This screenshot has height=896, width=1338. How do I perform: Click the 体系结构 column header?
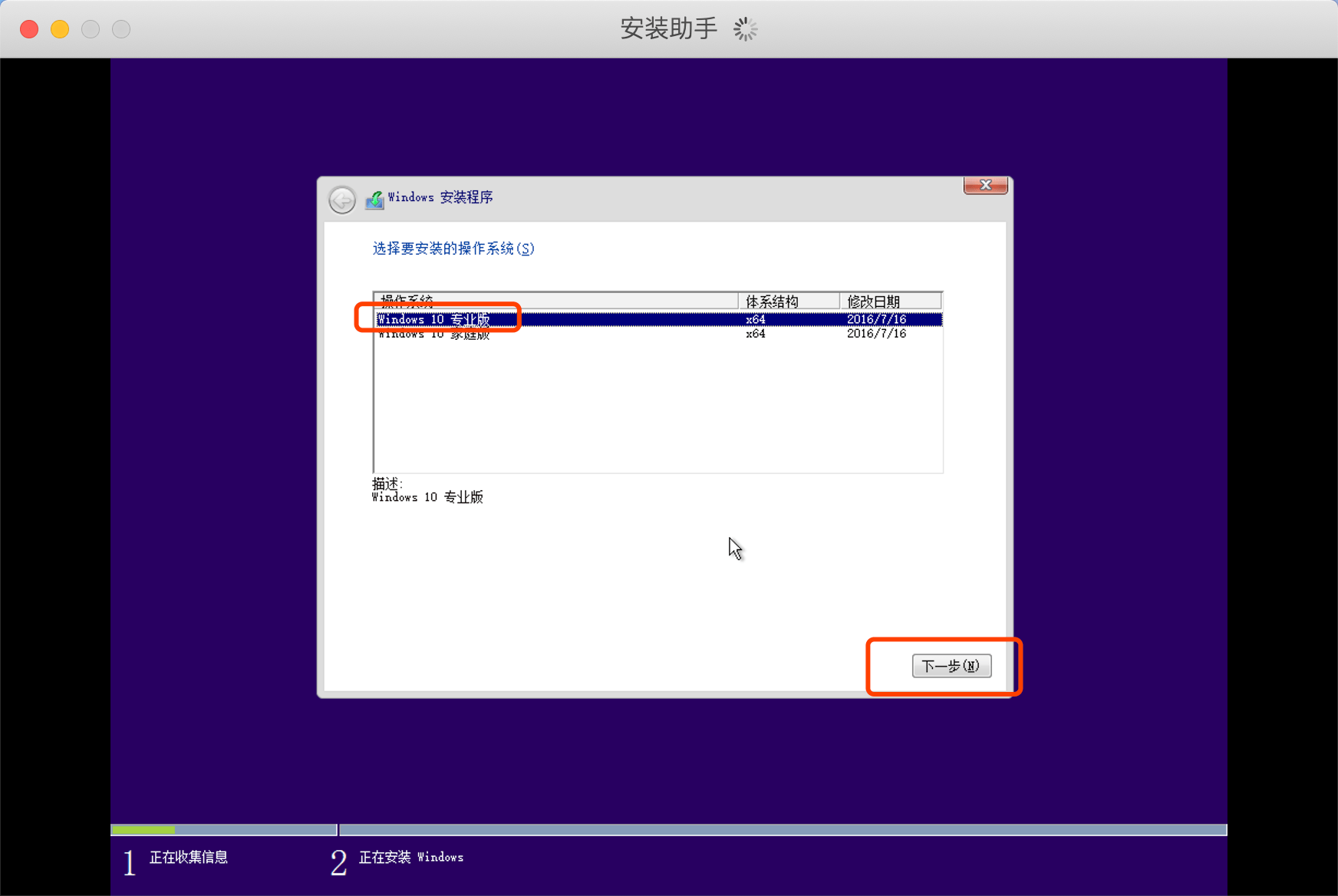click(x=789, y=301)
